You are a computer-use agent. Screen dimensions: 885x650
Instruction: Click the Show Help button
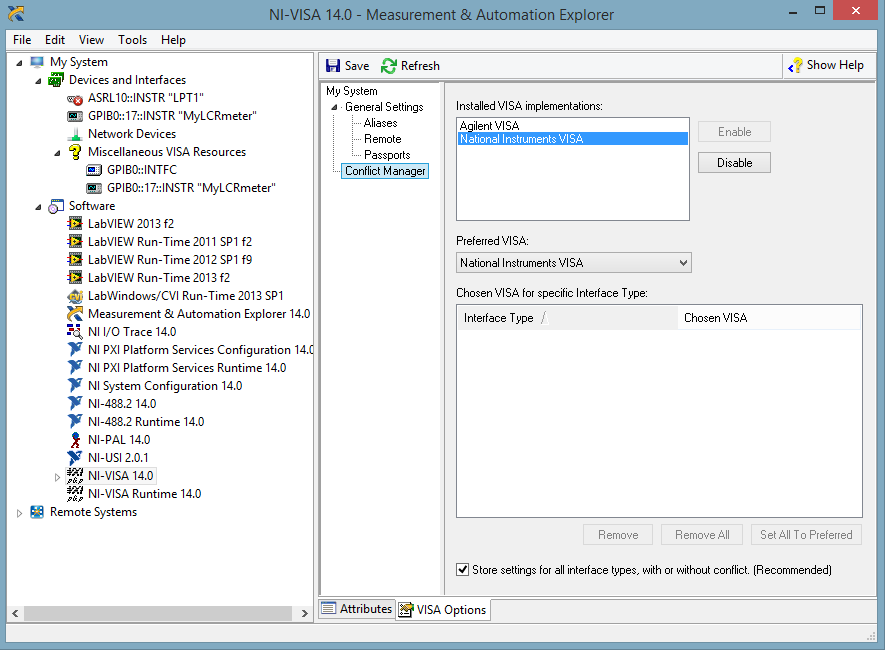click(826, 65)
